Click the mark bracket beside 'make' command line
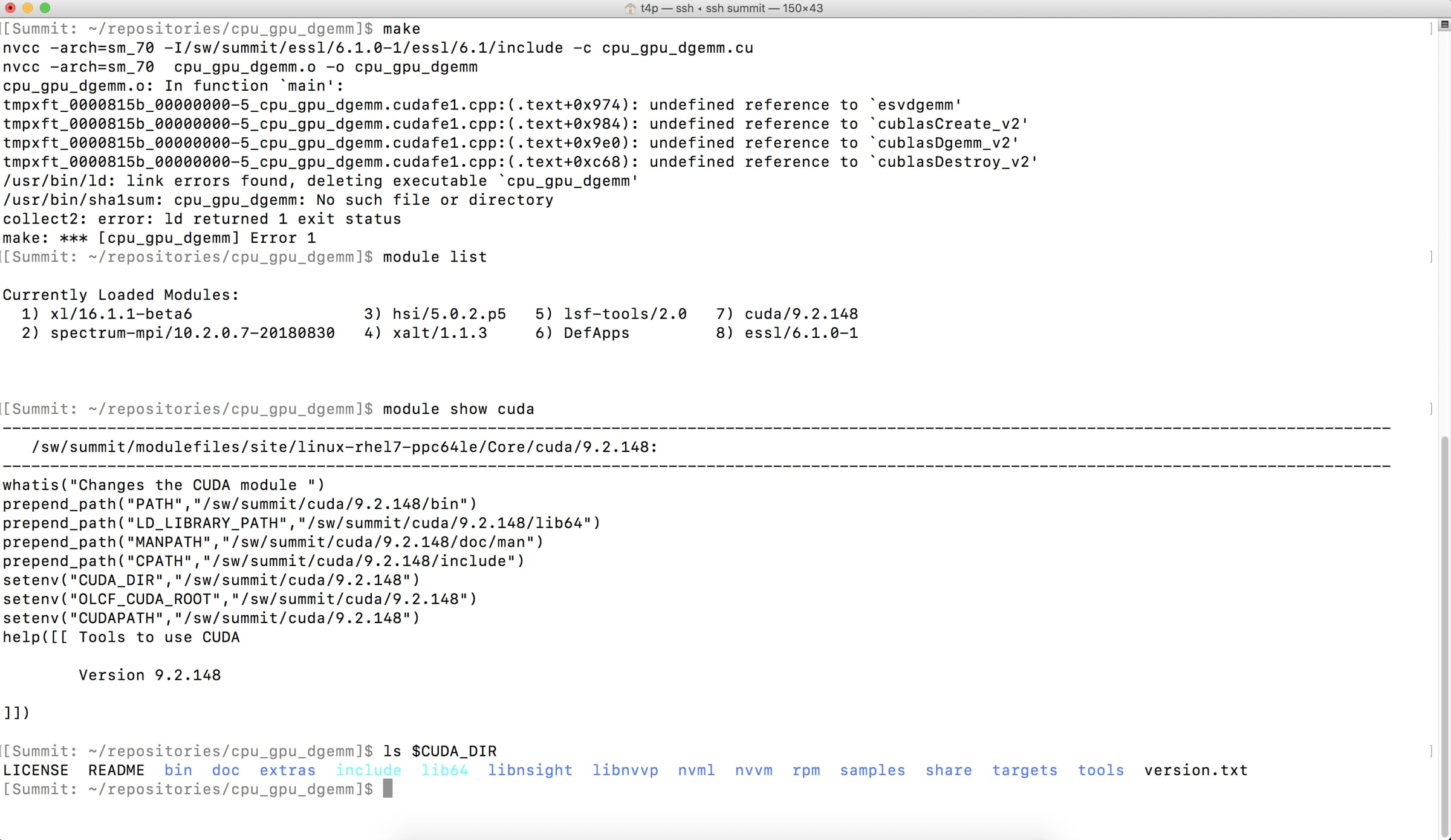The width and height of the screenshot is (1451, 840). [x=1431, y=29]
